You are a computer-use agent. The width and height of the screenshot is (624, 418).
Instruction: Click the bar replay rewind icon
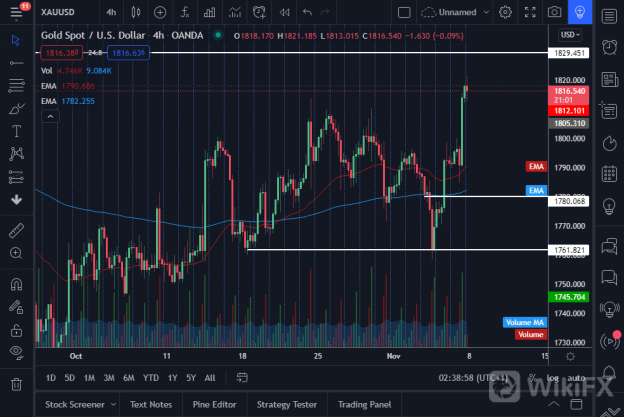282,12
